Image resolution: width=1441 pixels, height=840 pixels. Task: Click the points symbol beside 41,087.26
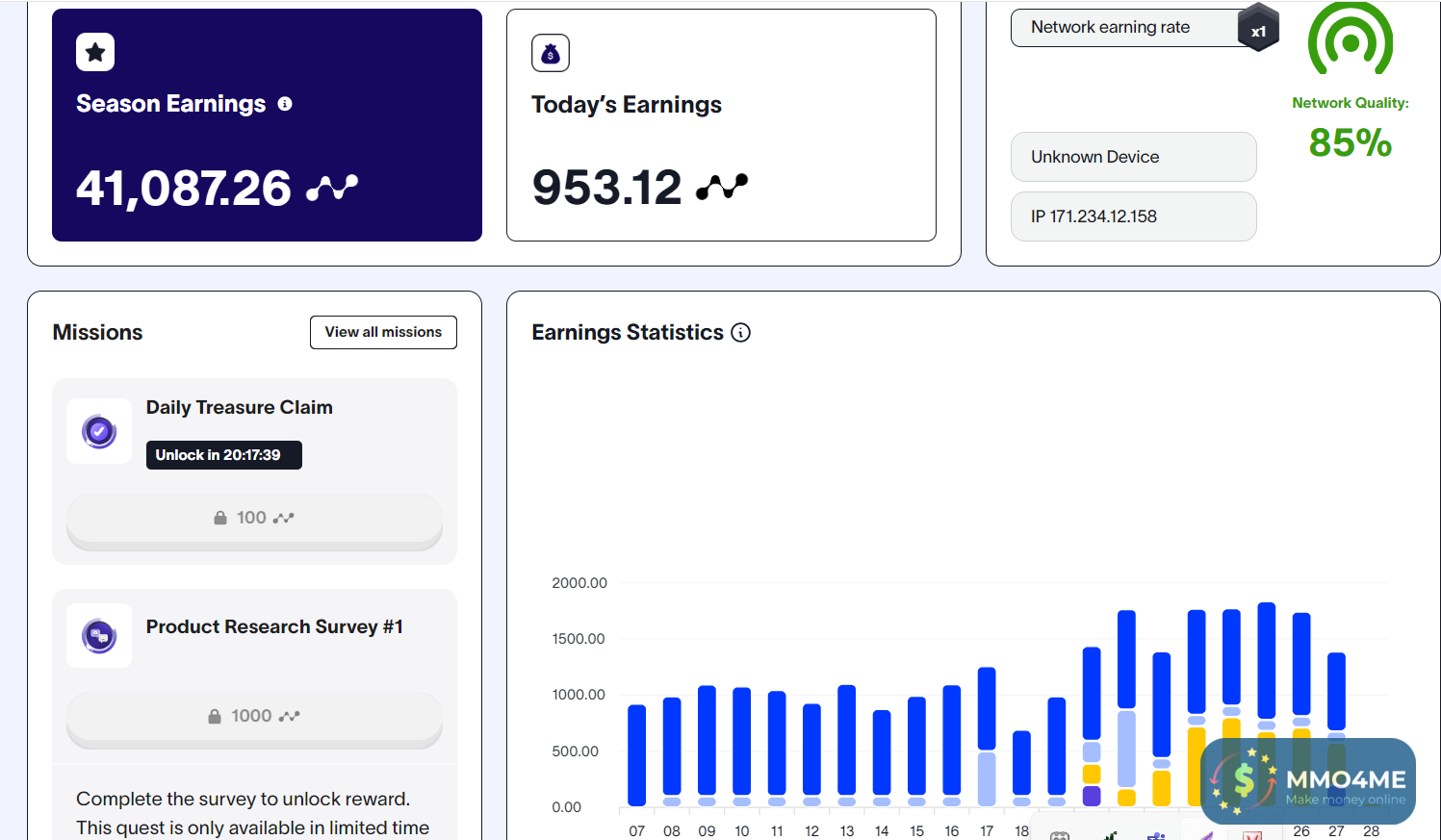pos(332,187)
